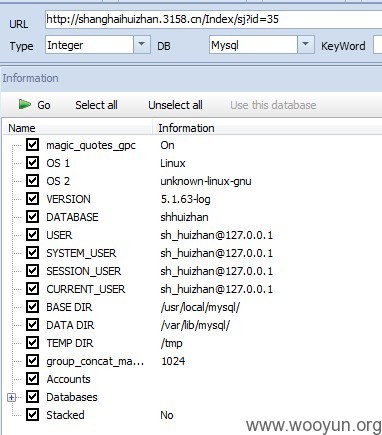Viewport: 382px width, 435px height.
Task: Click the disabled Use this database button
Action: point(273,105)
